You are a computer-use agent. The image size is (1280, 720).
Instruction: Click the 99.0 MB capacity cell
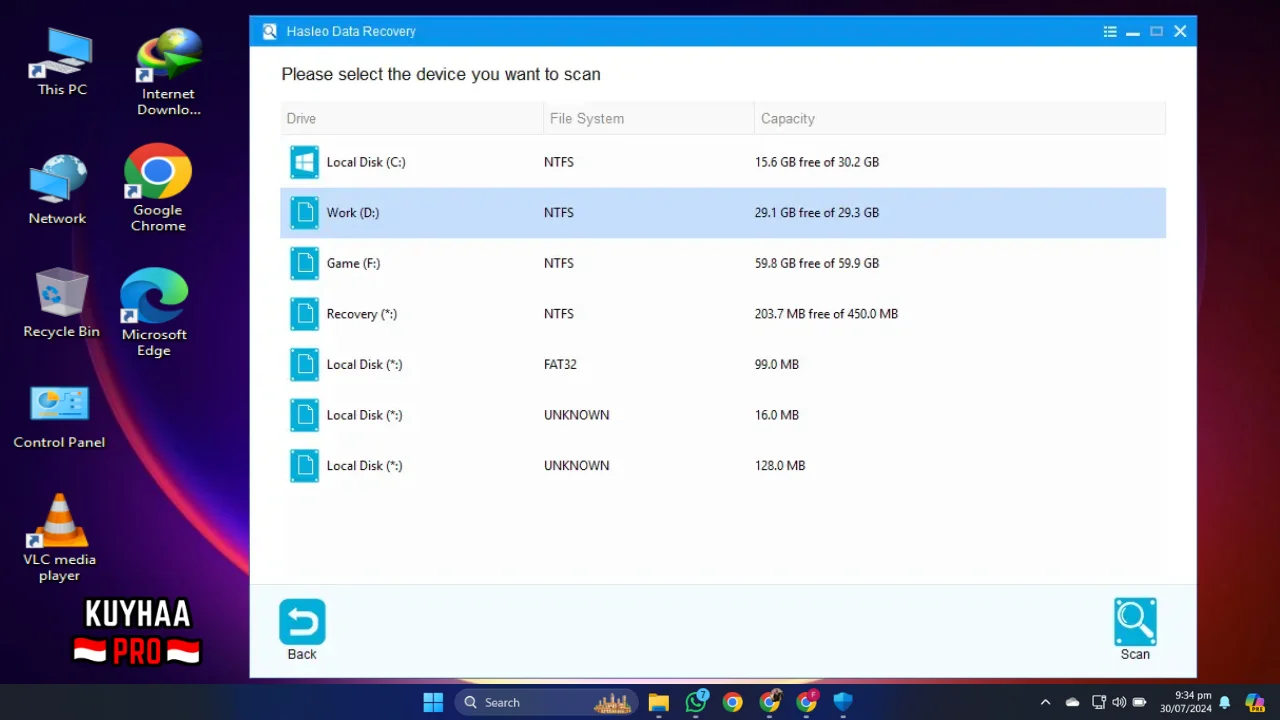pyautogui.click(x=777, y=365)
